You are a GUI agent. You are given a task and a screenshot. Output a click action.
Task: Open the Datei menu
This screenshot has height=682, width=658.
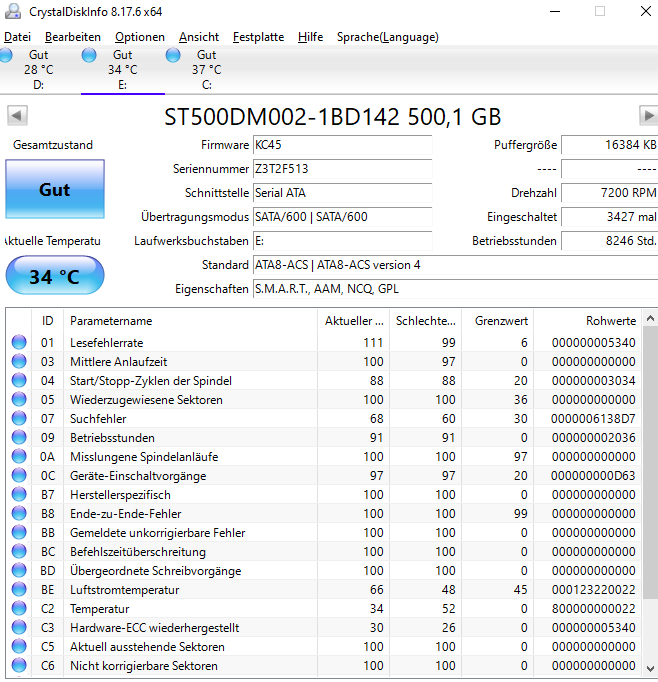[x=17, y=37]
